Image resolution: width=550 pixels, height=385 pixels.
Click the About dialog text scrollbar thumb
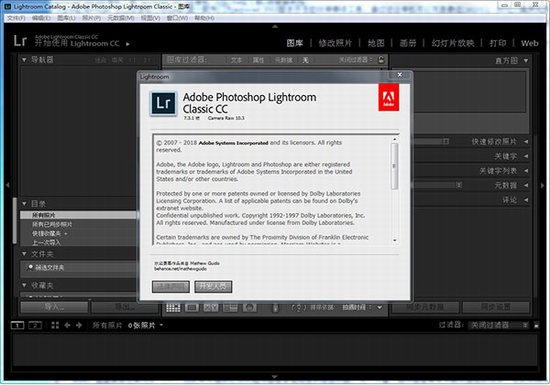tap(395, 166)
